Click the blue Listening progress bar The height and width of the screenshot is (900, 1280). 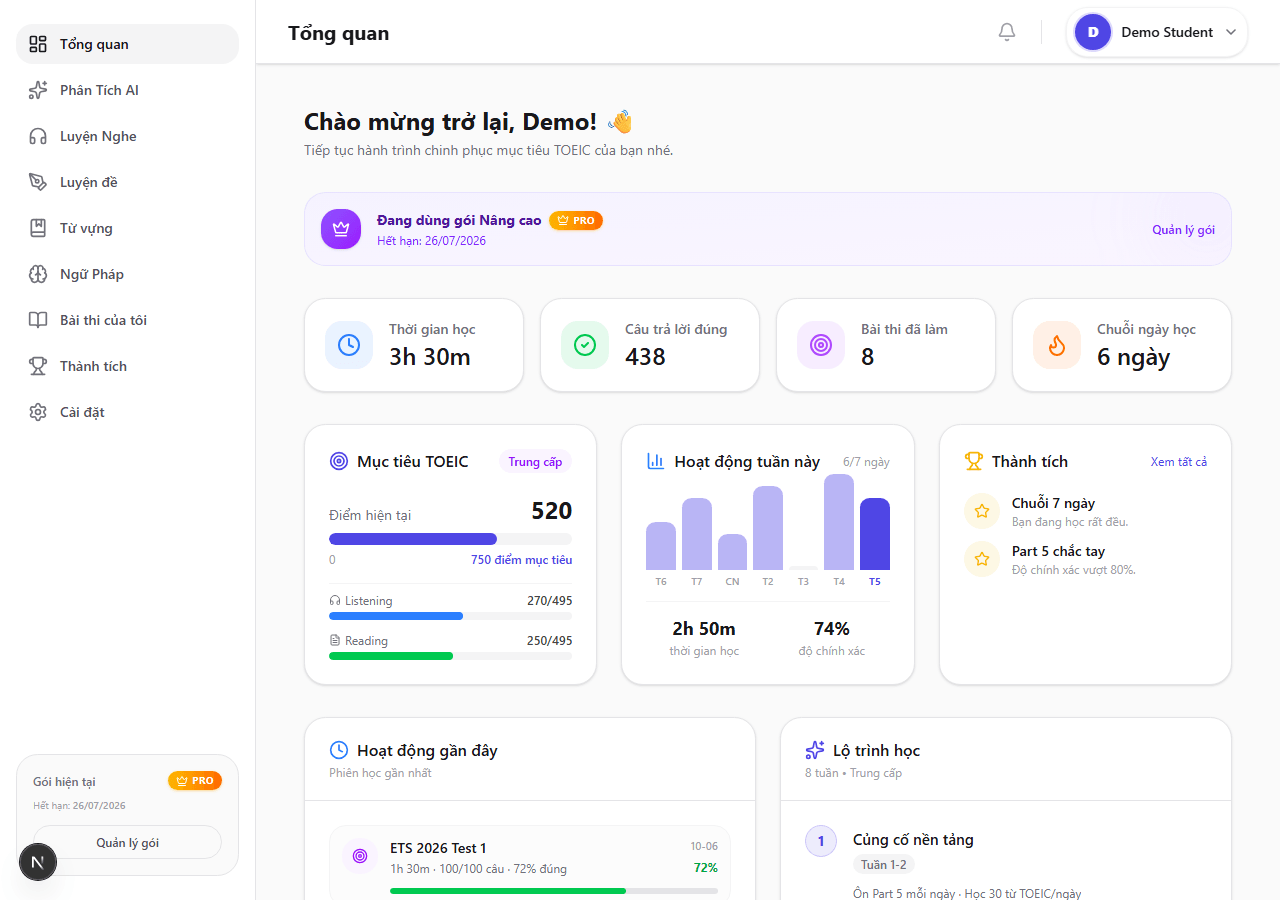pyautogui.click(x=451, y=616)
